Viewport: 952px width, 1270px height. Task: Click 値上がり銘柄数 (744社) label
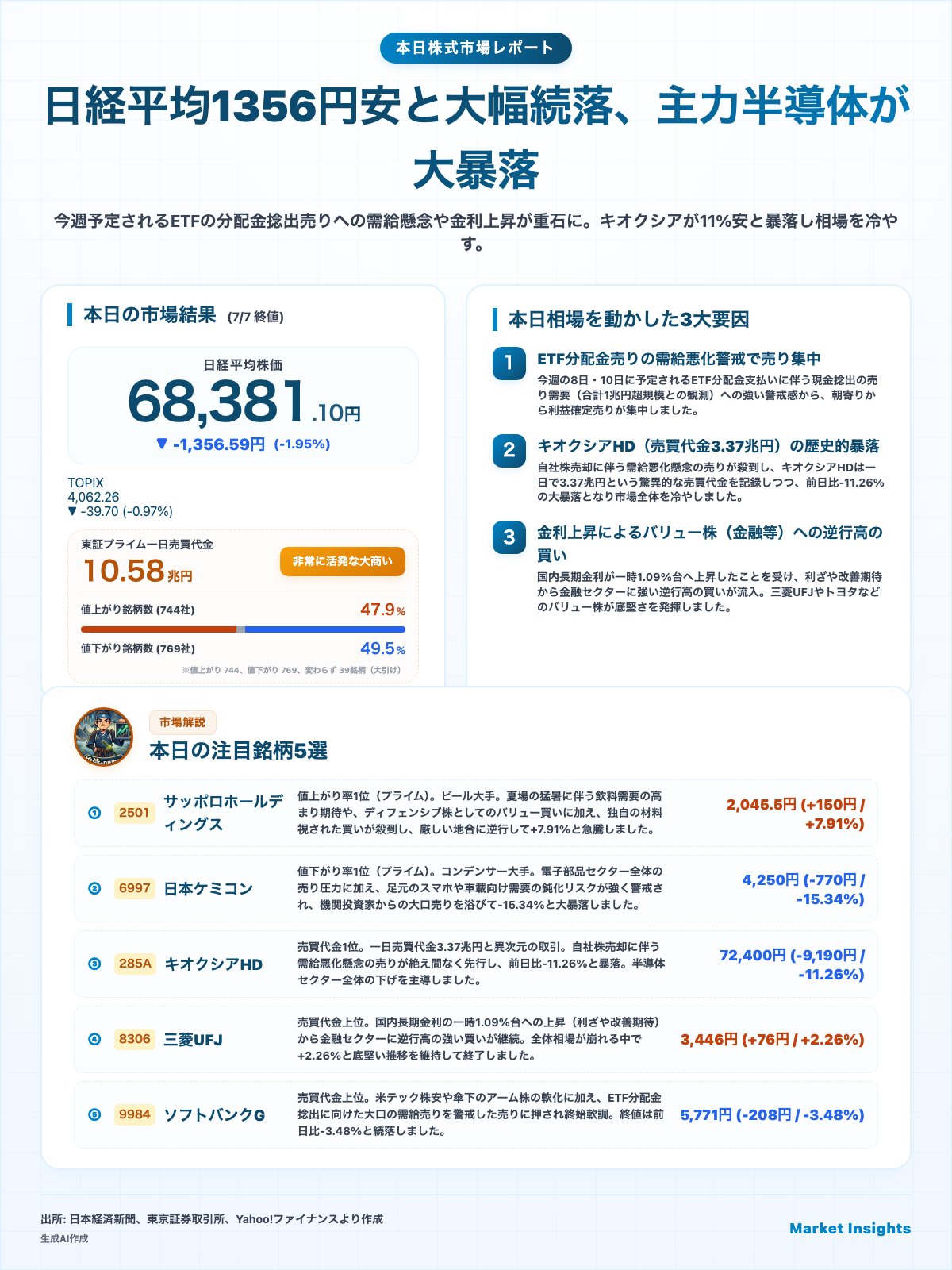[x=137, y=610]
